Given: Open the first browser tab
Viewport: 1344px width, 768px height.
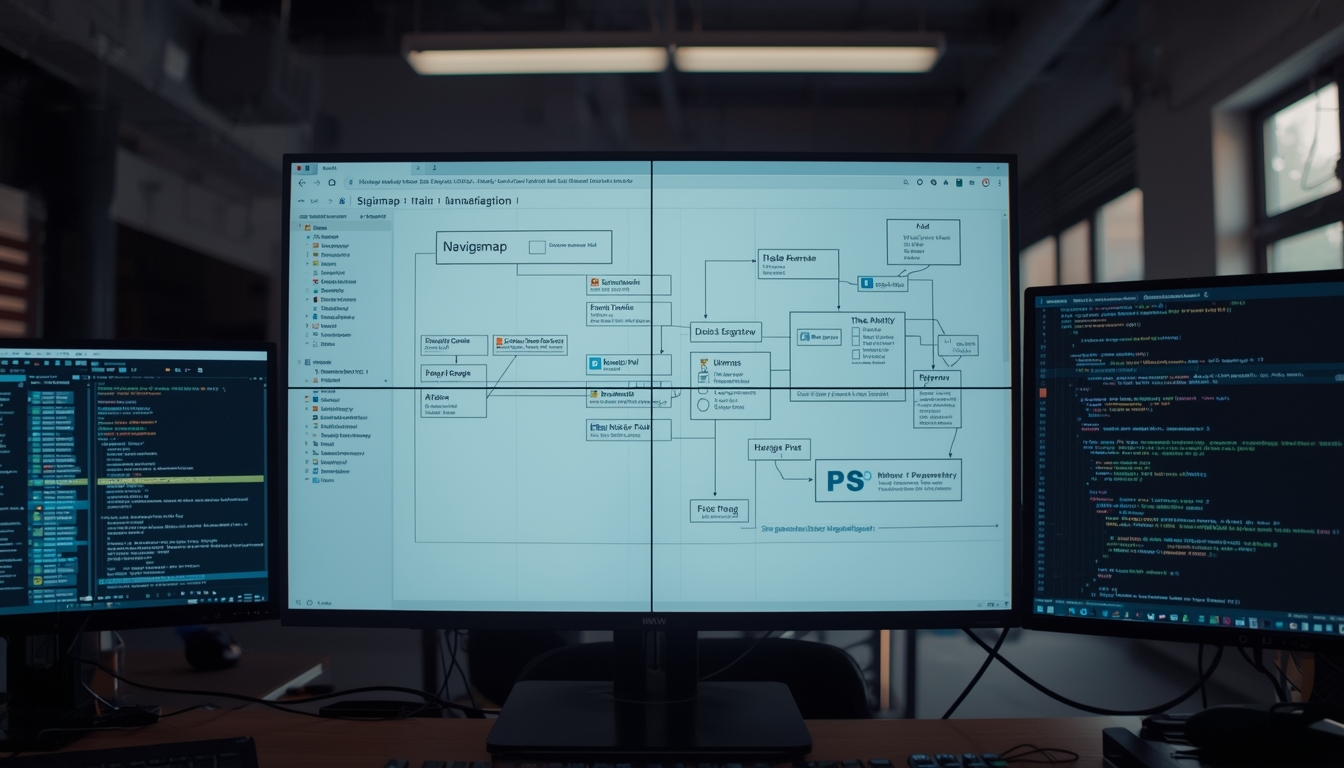Looking at the screenshot, I should coord(328,168).
